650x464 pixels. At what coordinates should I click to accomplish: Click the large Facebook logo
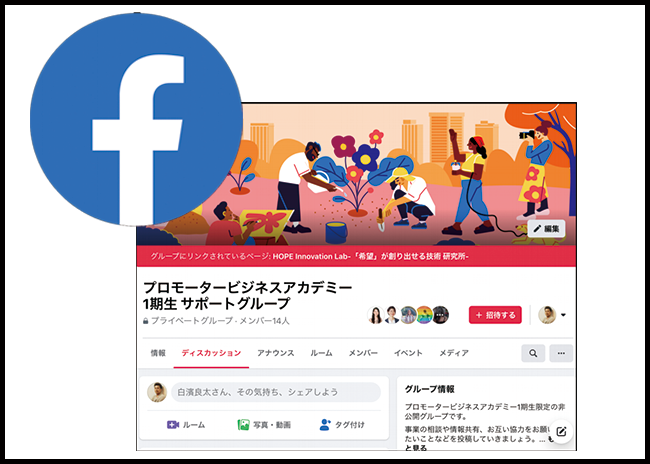click(x=136, y=119)
